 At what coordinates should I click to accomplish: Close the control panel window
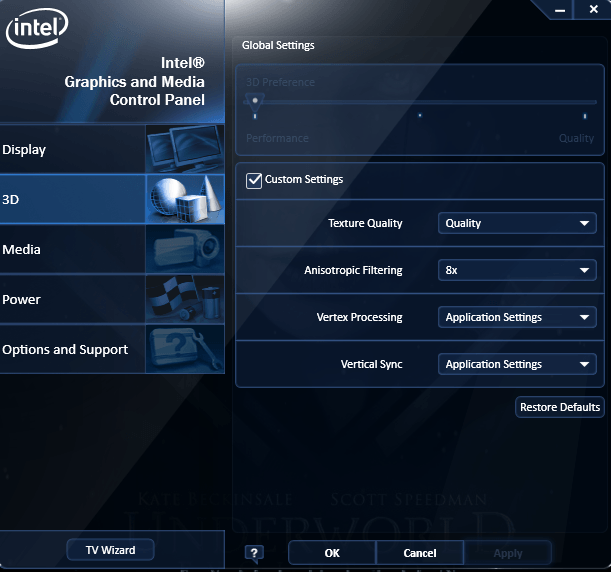click(593, 9)
